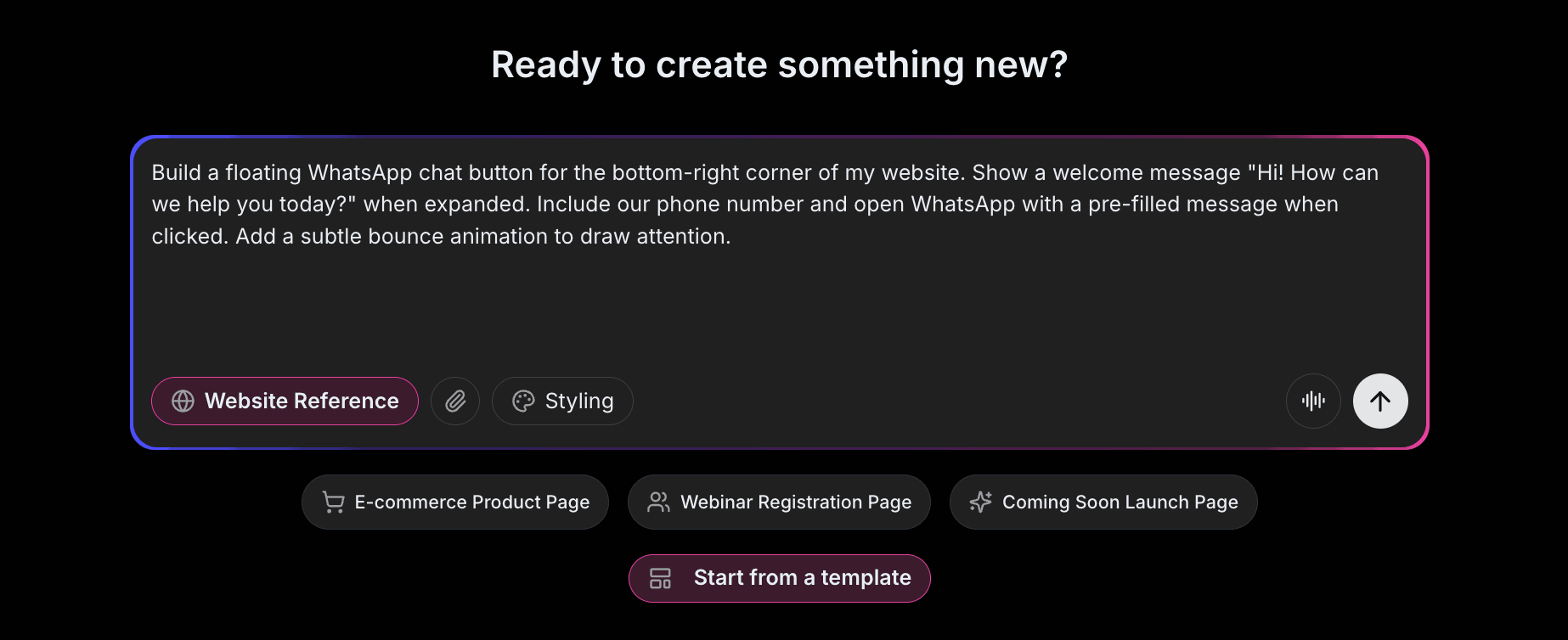Click the sparkle icon on Coming Soon chip
The width and height of the screenshot is (1568, 640).
pyautogui.click(x=980, y=502)
